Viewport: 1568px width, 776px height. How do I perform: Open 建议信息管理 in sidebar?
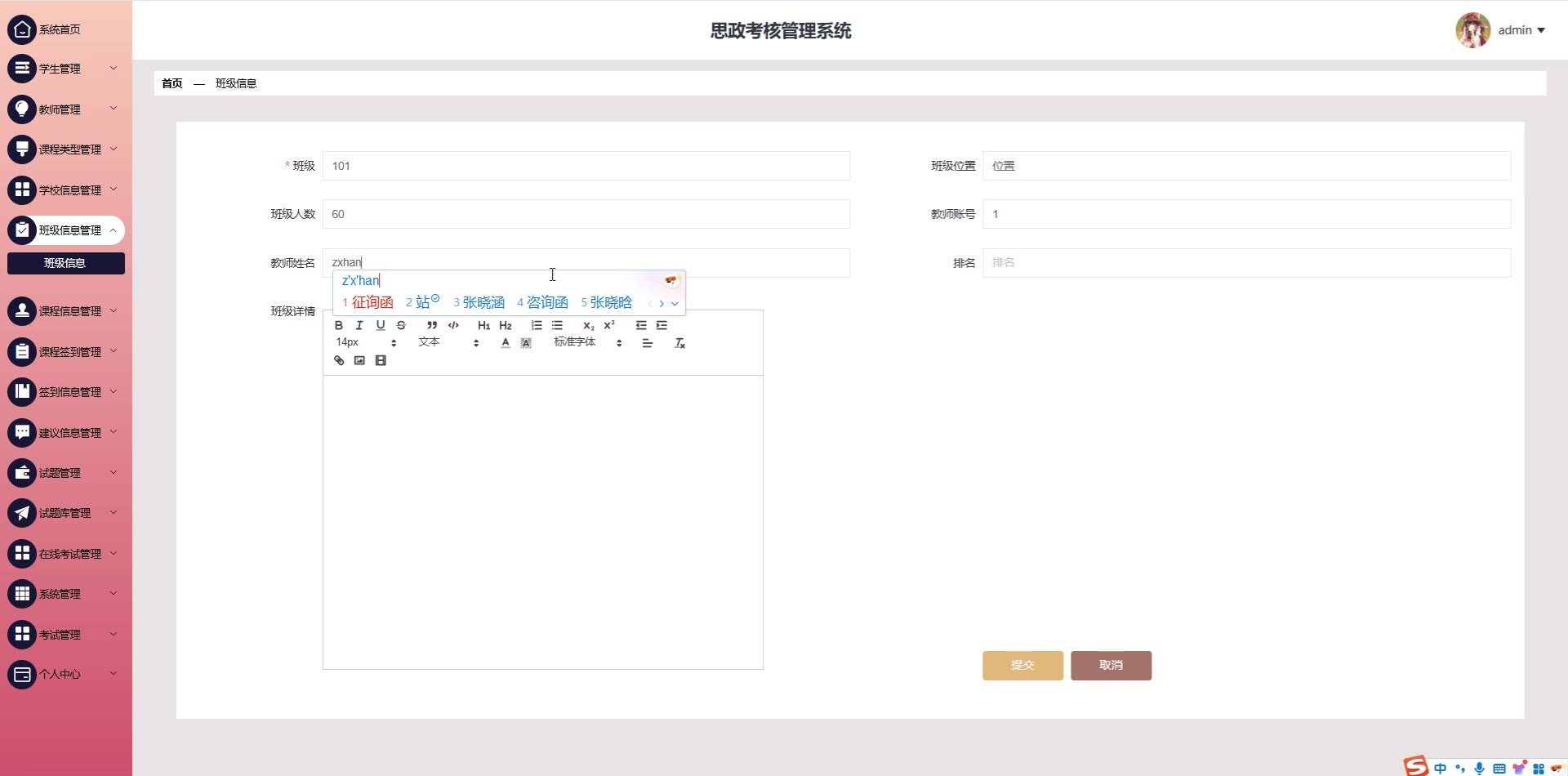coord(65,432)
